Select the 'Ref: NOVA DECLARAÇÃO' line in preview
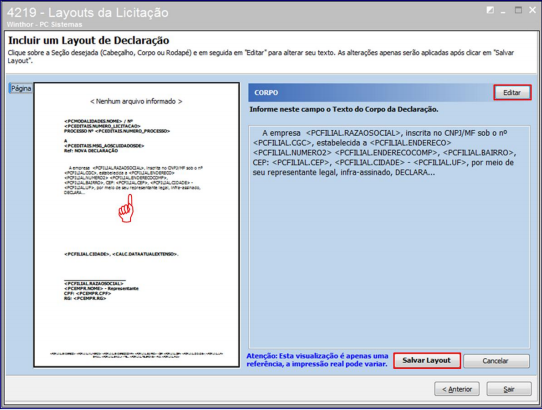This screenshot has width=542, height=410. click(91, 151)
